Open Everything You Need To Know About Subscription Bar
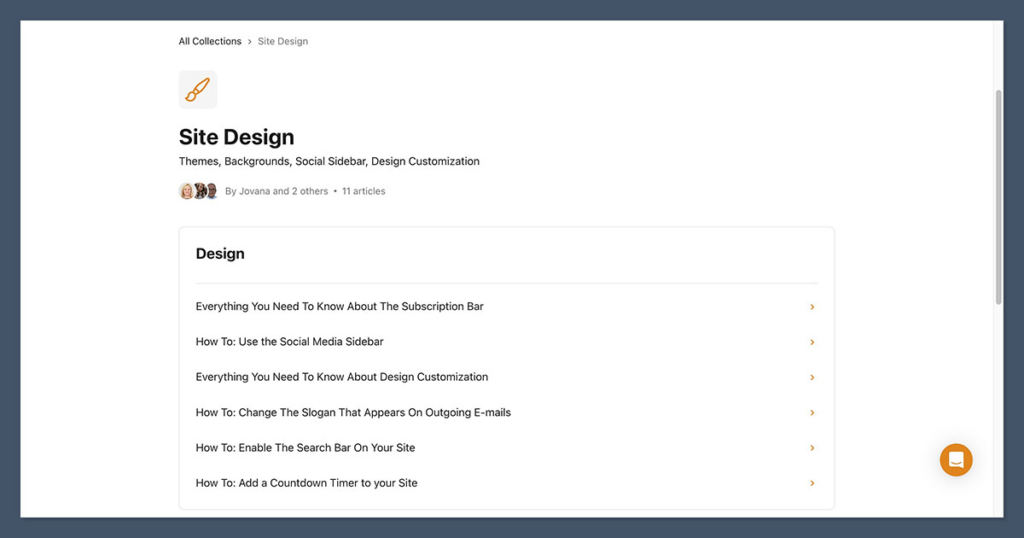The width and height of the screenshot is (1024, 538). pyautogui.click(x=339, y=307)
